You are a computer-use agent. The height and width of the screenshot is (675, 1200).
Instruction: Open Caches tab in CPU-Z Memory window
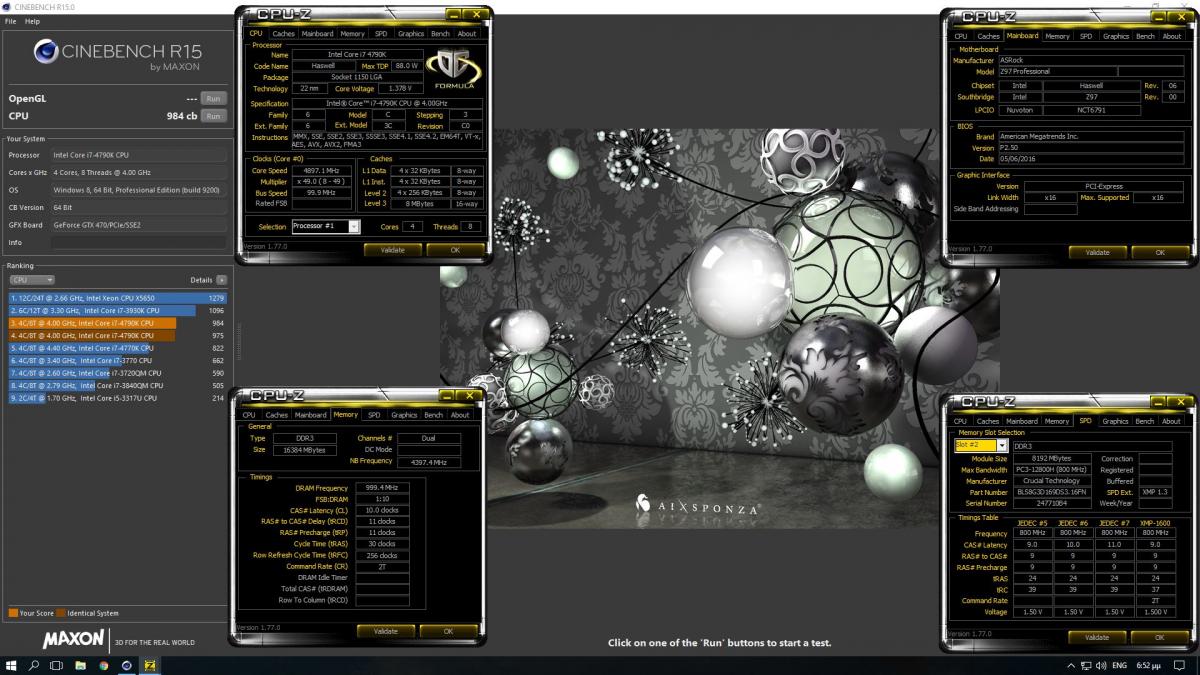277,415
